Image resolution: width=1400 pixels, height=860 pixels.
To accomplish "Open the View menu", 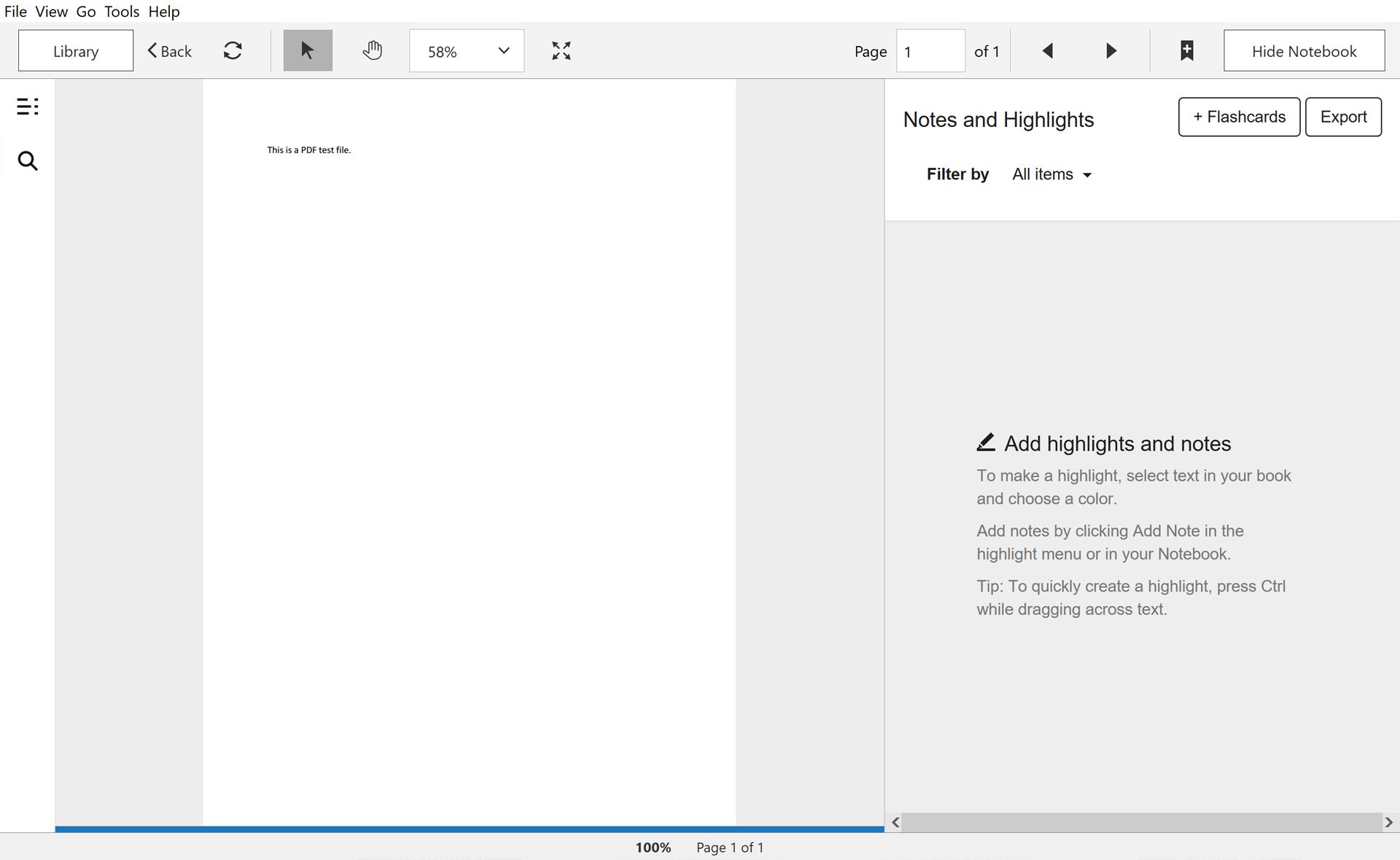I will click(x=51, y=12).
